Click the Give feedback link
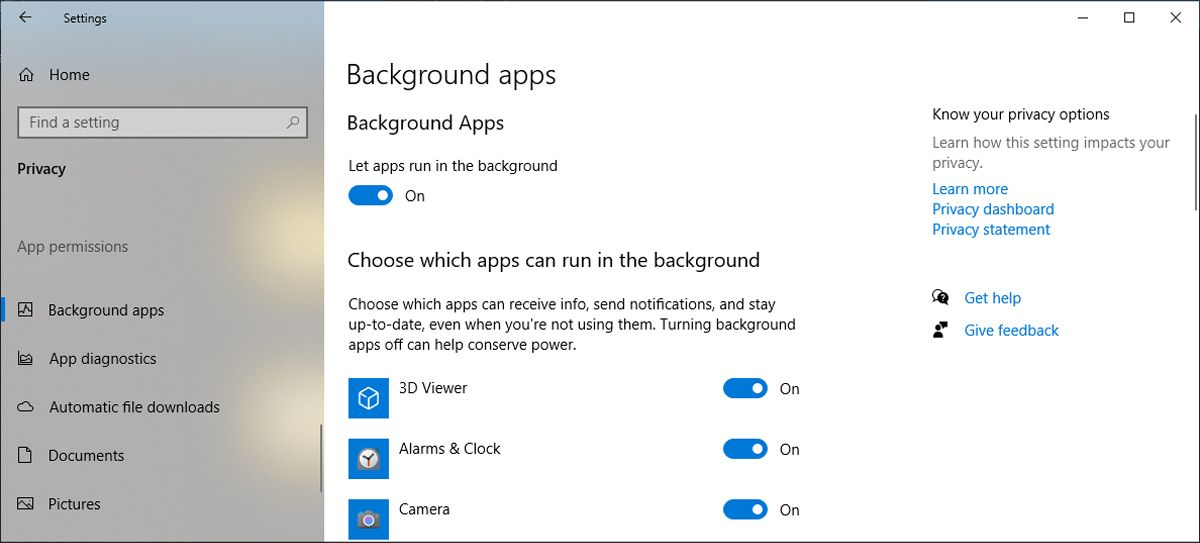This screenshot has width=1200, height=543. click(x=1011, y=330)
